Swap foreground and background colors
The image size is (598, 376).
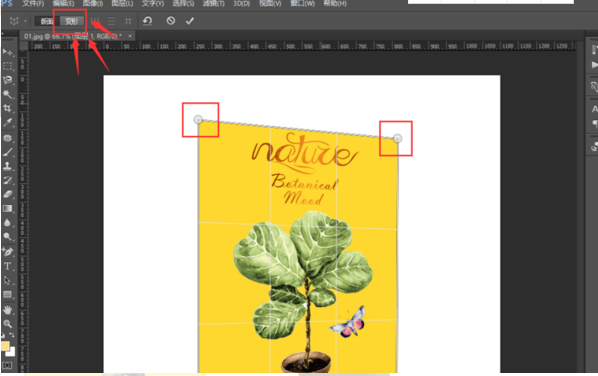12,335
